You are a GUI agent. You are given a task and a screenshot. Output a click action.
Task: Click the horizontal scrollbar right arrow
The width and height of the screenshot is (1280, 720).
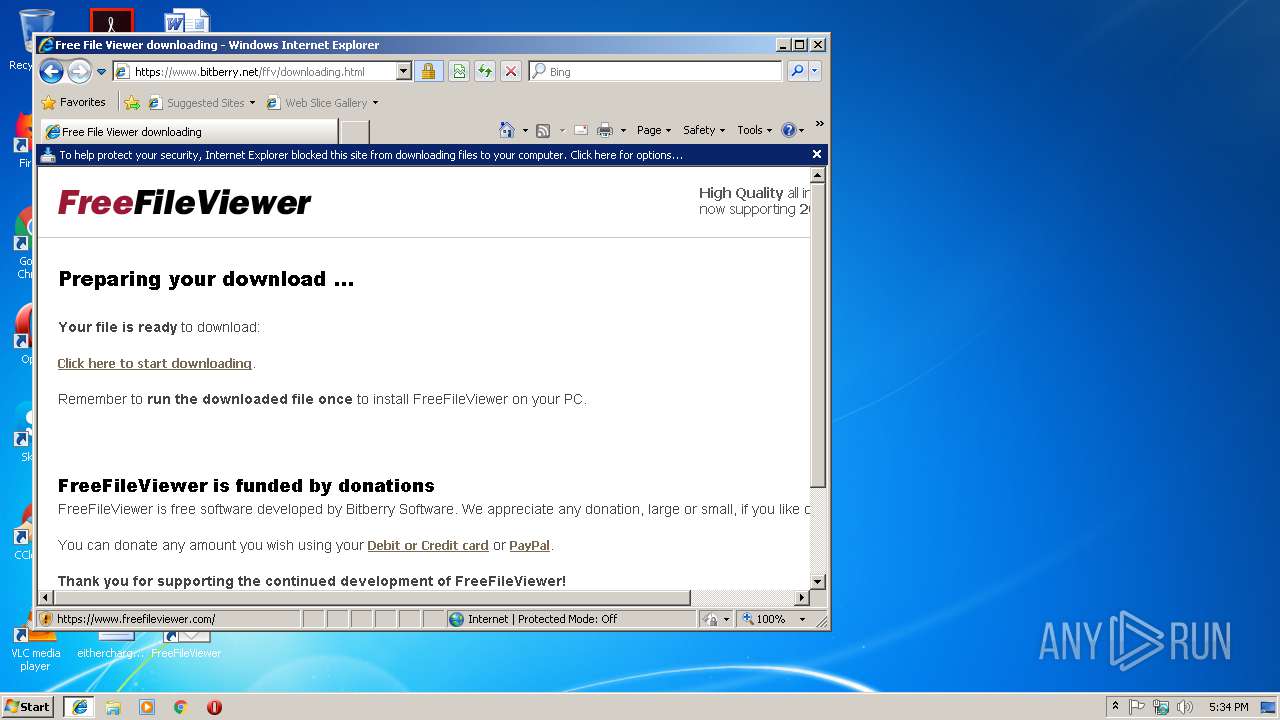[x=801, y=598]
